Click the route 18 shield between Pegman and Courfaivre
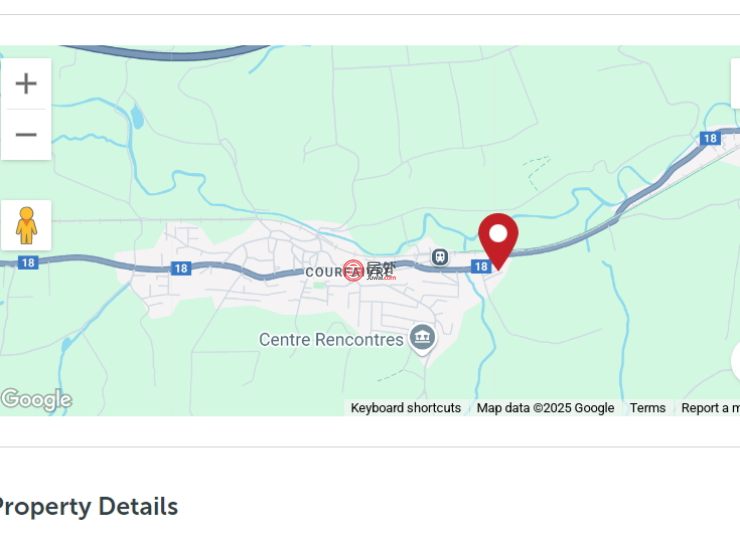Image resolution: width=740 pixels, height=540 pixels. [181, 269]
